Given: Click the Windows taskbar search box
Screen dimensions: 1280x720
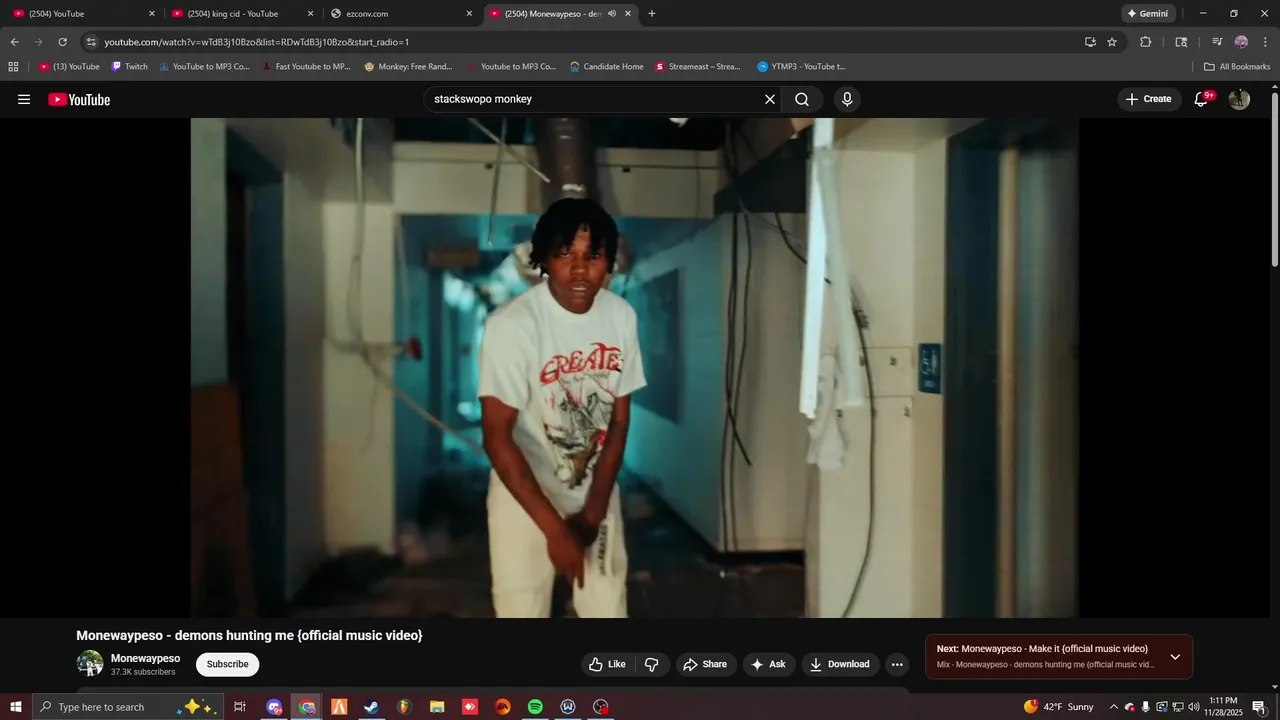Looking at the screenshot, I should 128,707.
